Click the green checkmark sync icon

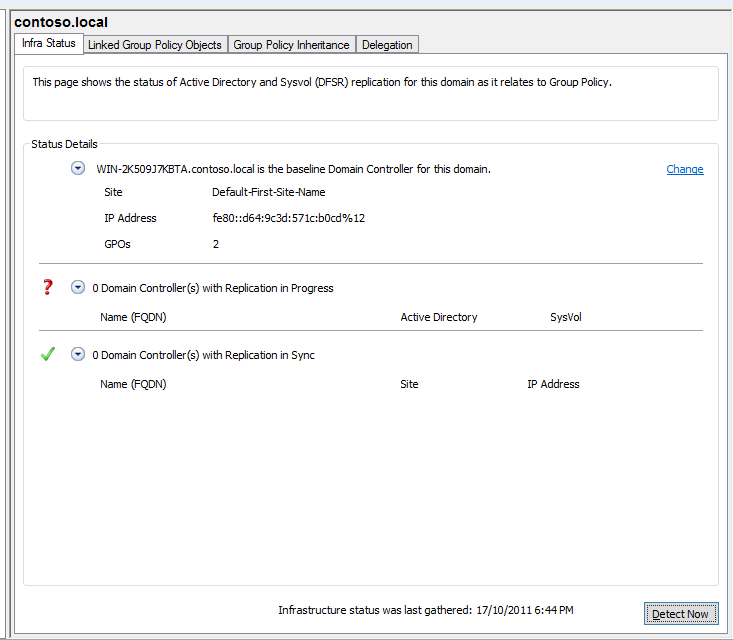pyautogui.click(x=47, y=355)
